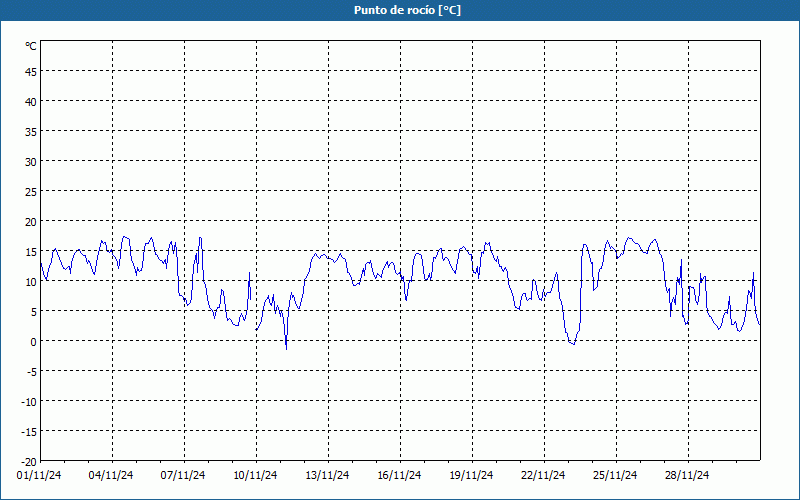Image resolution: width=800 pixels, height=500 pixels.
Task: Click the 10/11/24 date label
Action: (x=255, y=476)
